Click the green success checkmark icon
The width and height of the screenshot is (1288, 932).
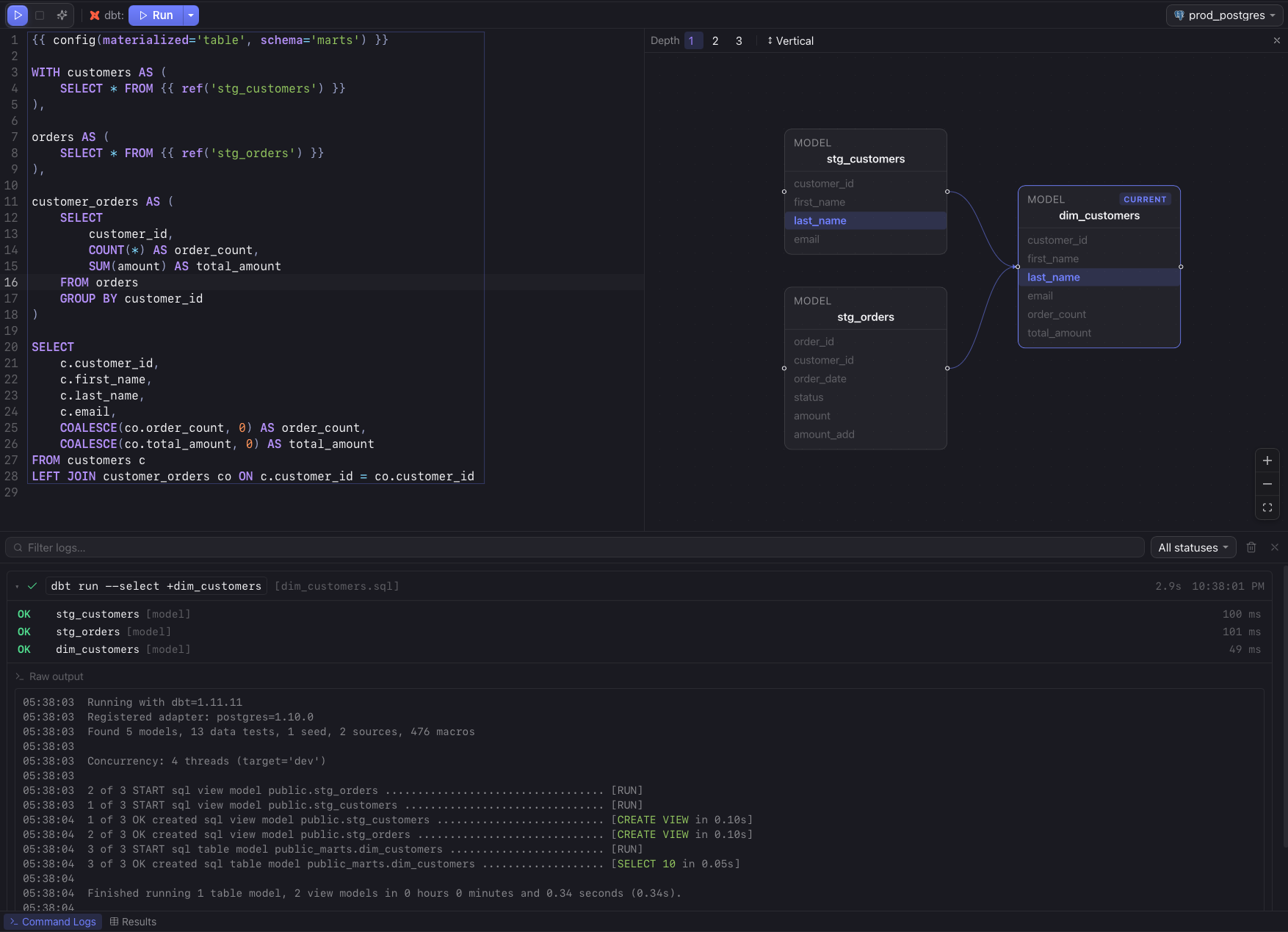(32, 586)
